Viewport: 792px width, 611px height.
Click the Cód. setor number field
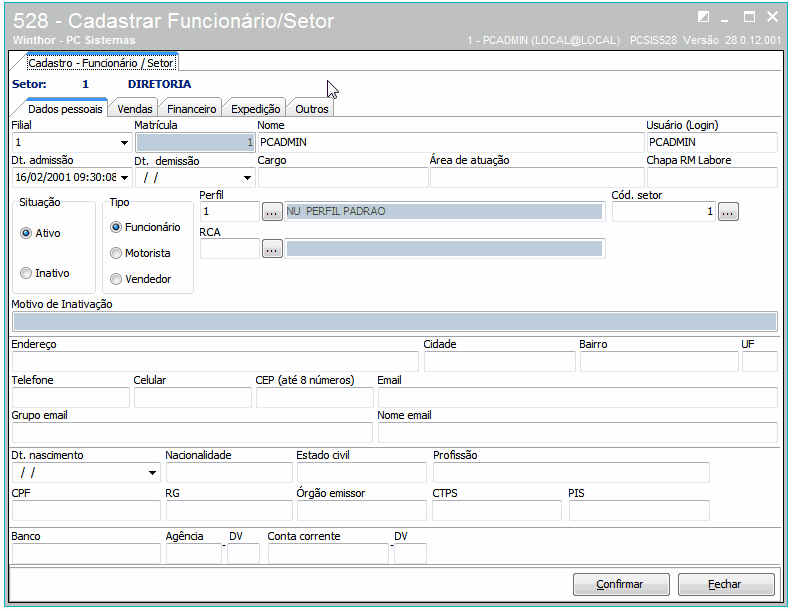(x=664, y=212)
